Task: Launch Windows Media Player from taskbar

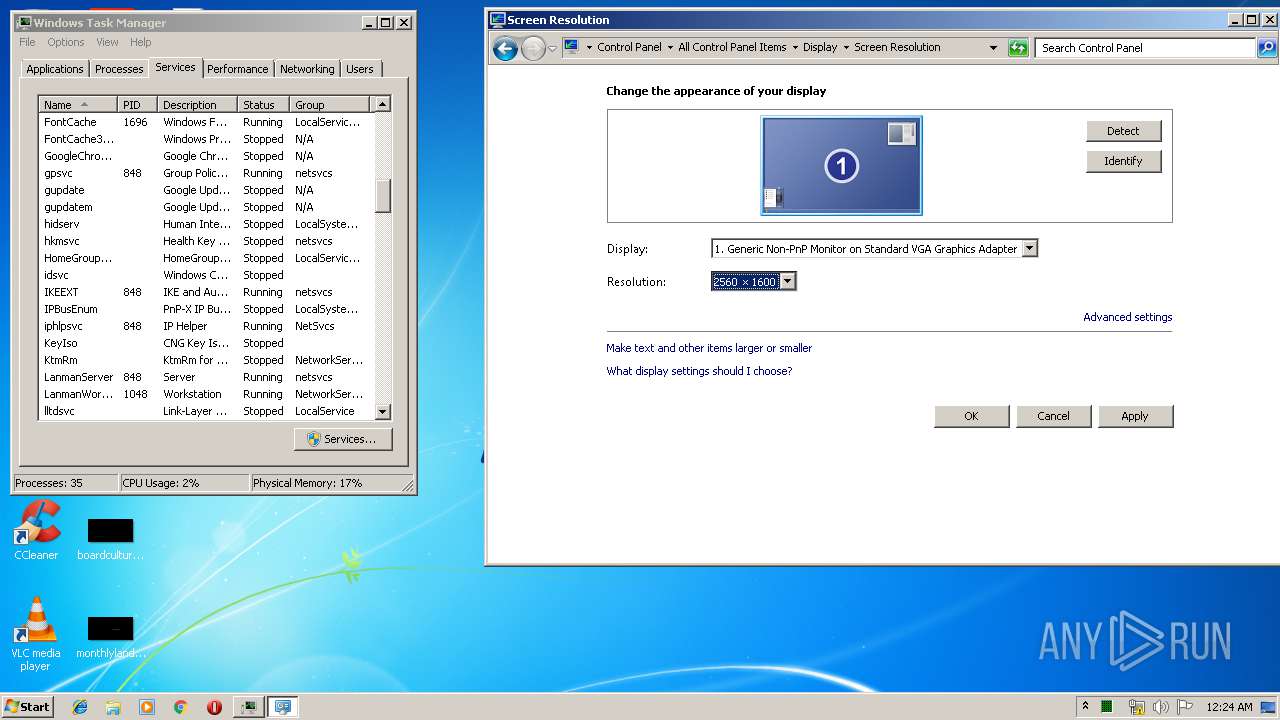Action: tap(147, 707)
